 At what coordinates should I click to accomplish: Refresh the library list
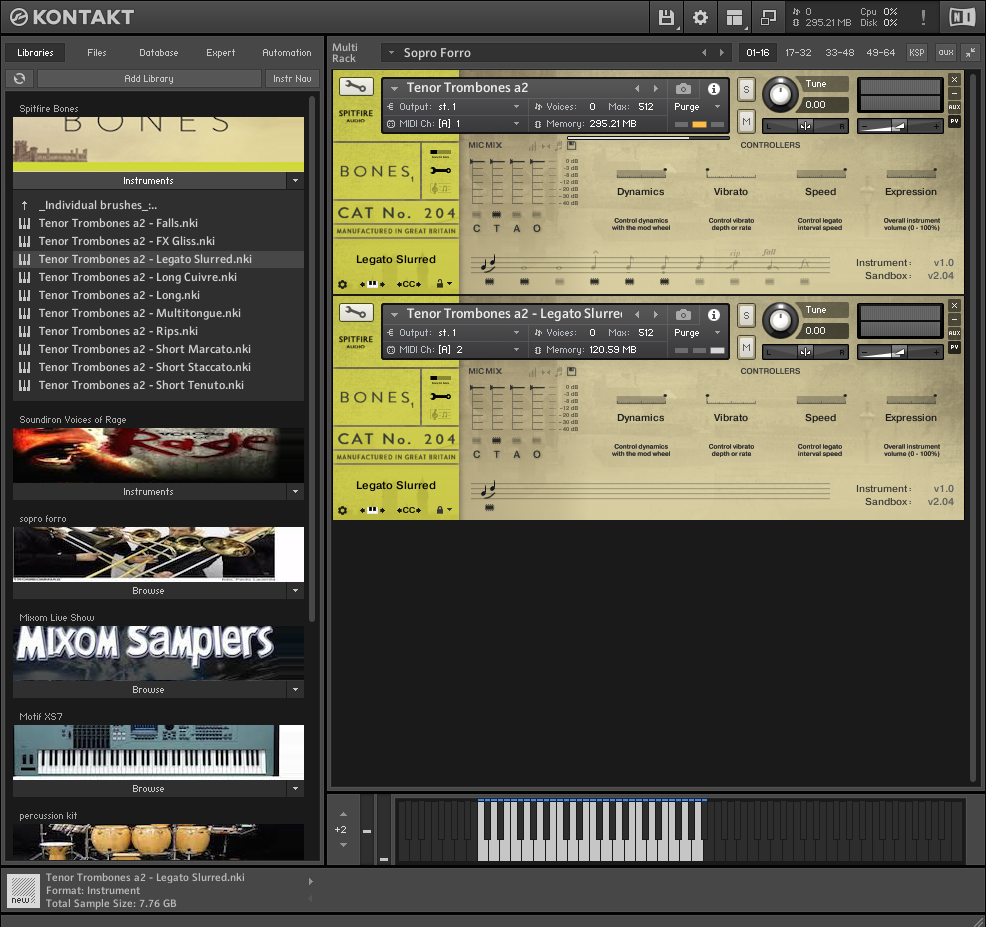click(19, 79)
